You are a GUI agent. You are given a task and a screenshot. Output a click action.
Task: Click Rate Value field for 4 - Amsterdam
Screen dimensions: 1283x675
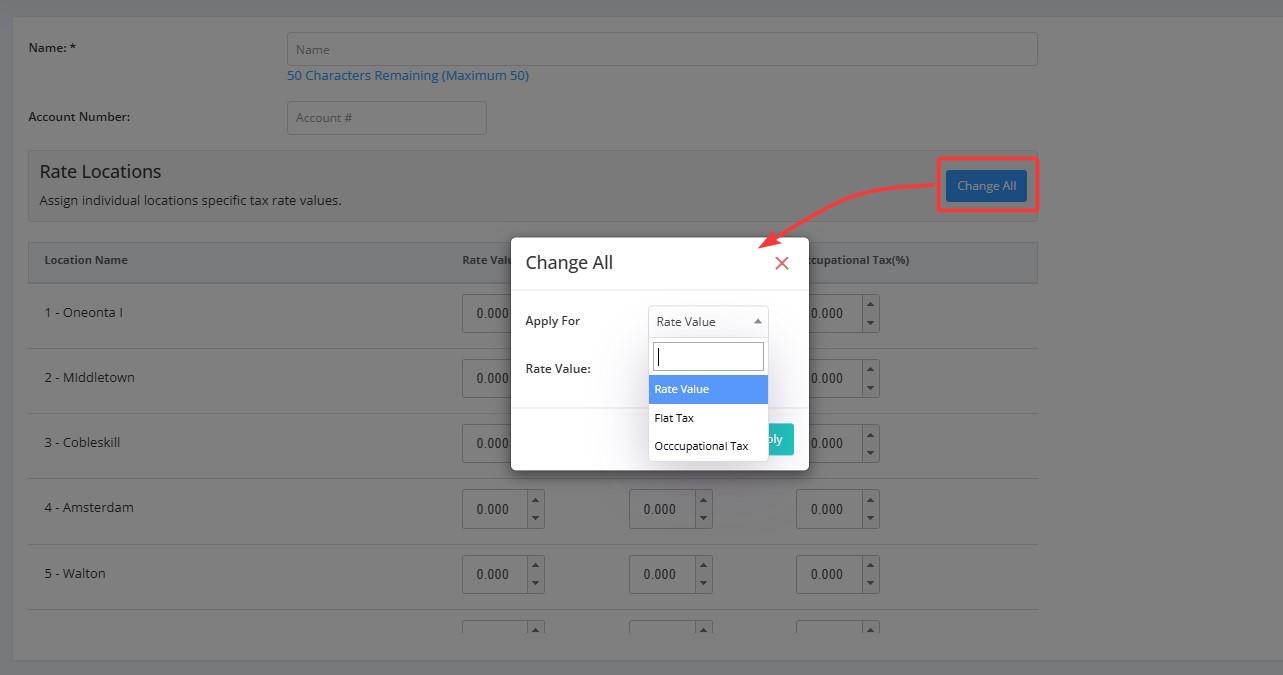tap(495, 509)
